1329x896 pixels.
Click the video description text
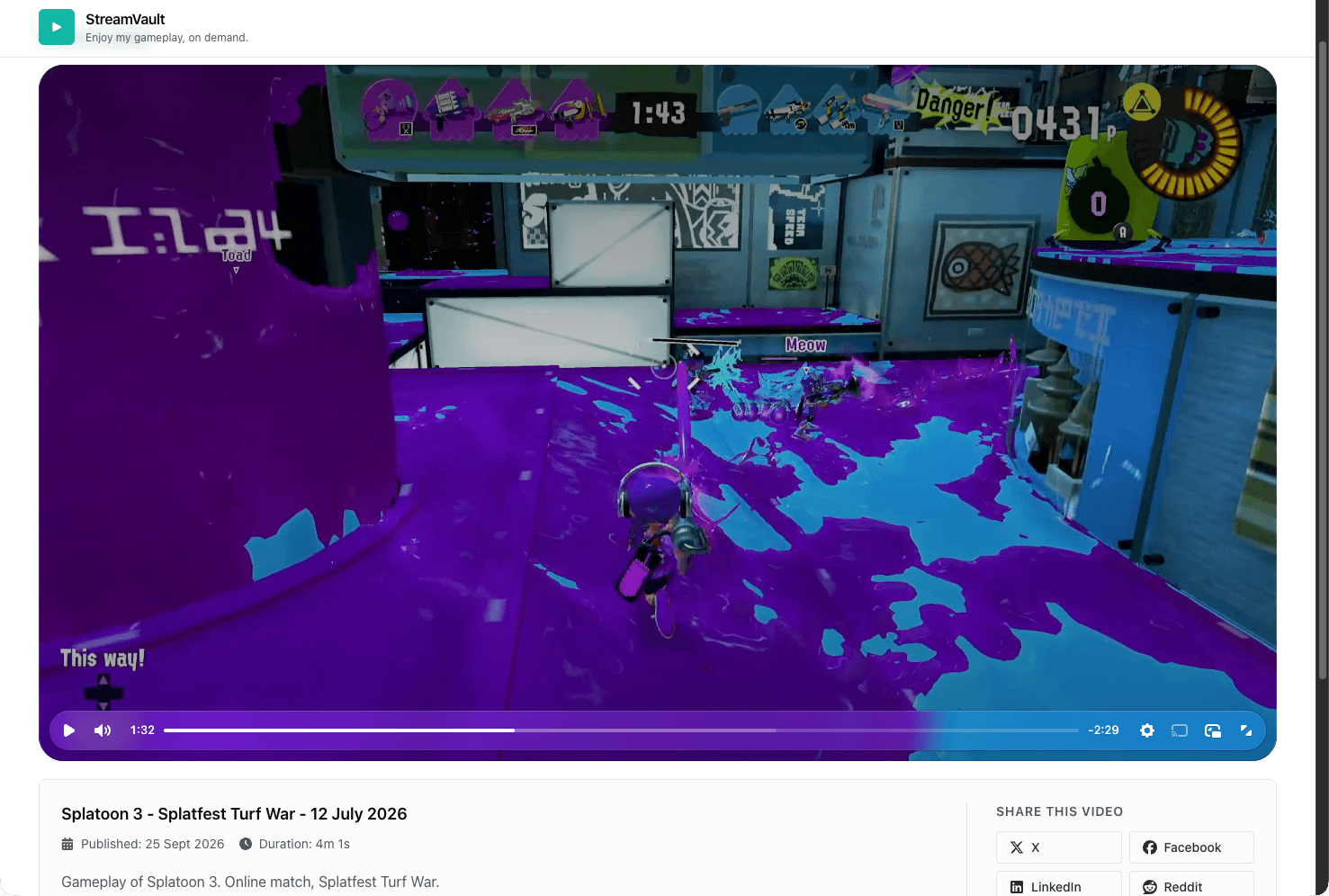pyautogui.click(x=250, y=882)
